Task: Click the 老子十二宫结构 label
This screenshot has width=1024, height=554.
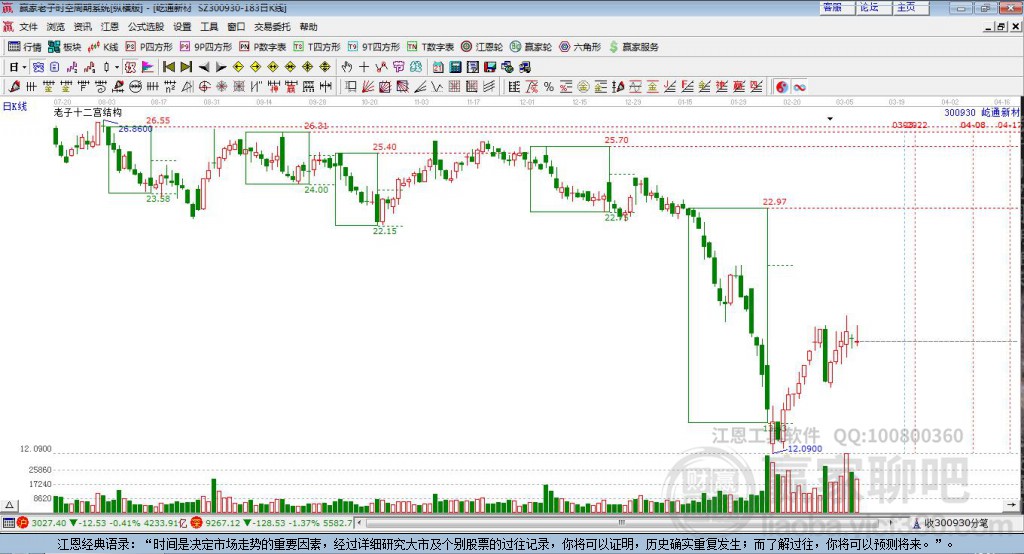Action: [x=88, y=112]
